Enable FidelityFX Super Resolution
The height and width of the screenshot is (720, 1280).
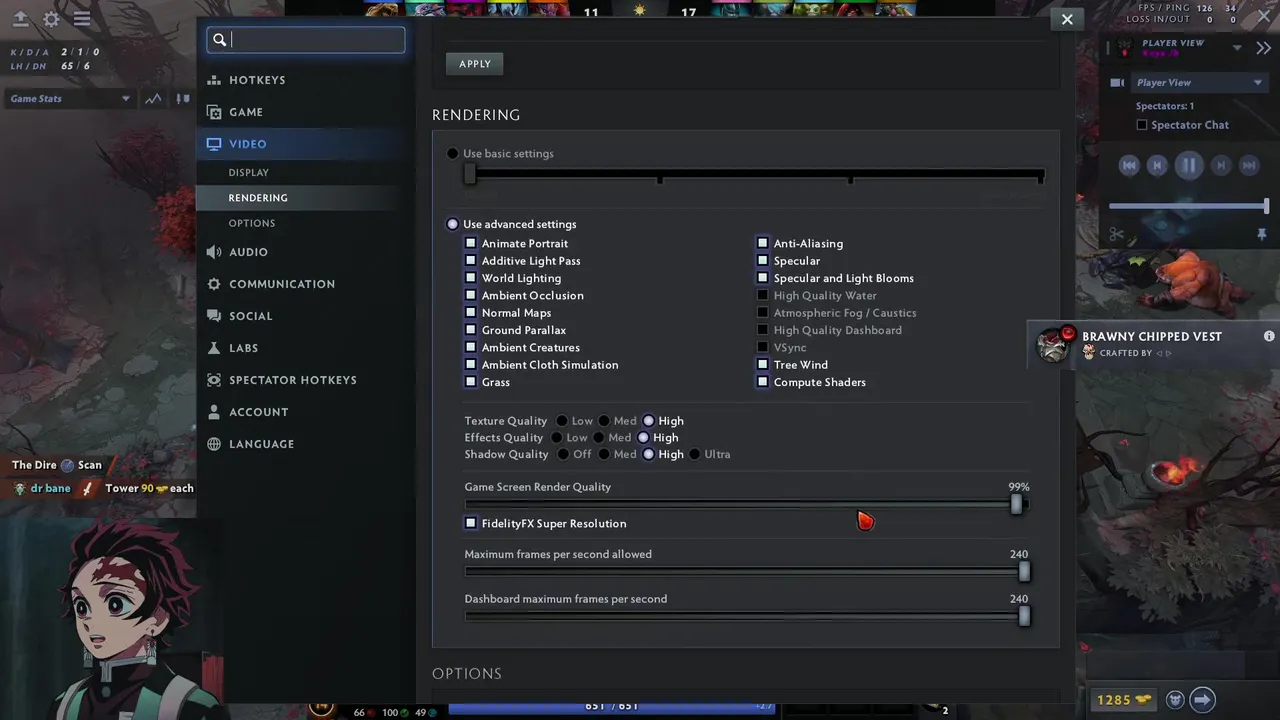(471, 523)
